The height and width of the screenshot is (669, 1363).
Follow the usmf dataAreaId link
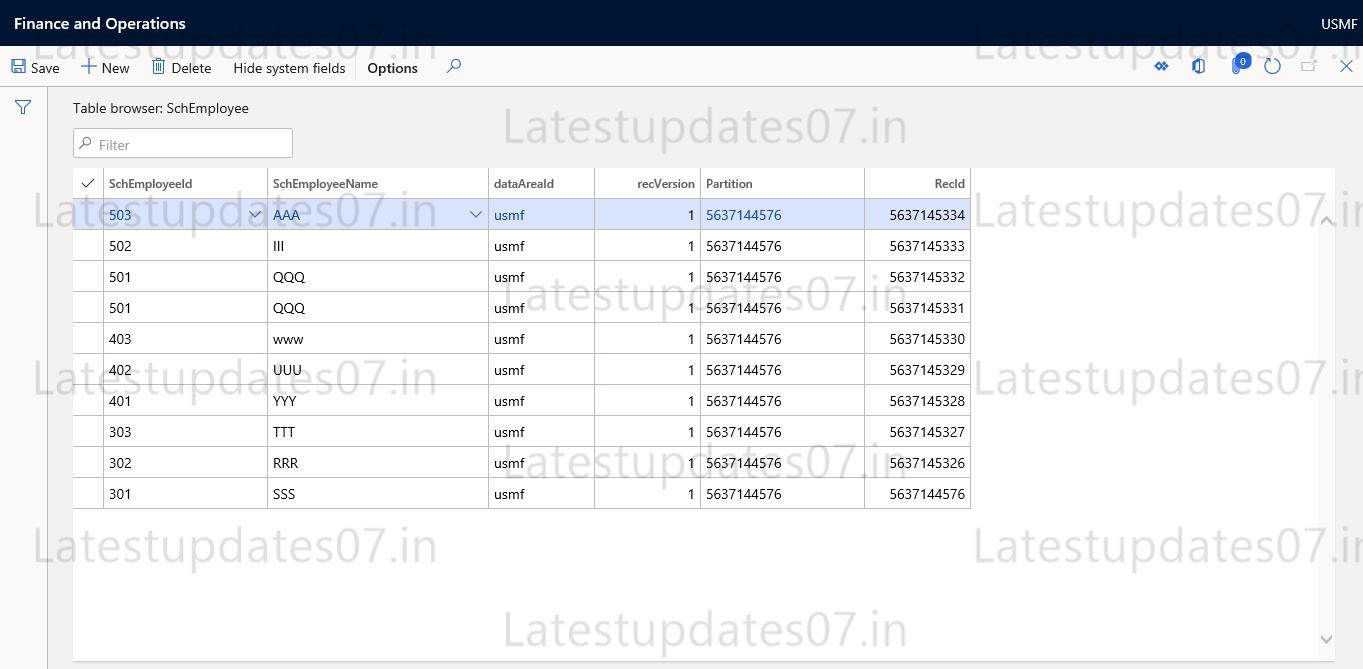508,214
